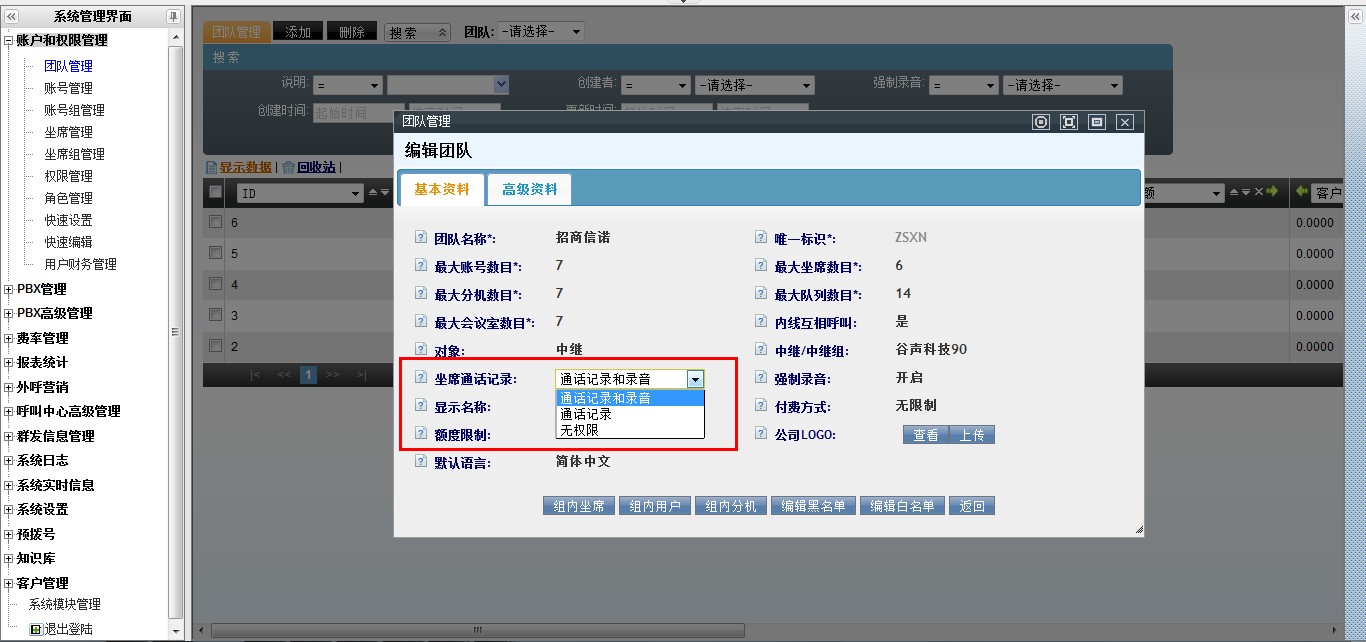
Task: Click the help icon next to 强制录音
Action: tap(761, 379)
